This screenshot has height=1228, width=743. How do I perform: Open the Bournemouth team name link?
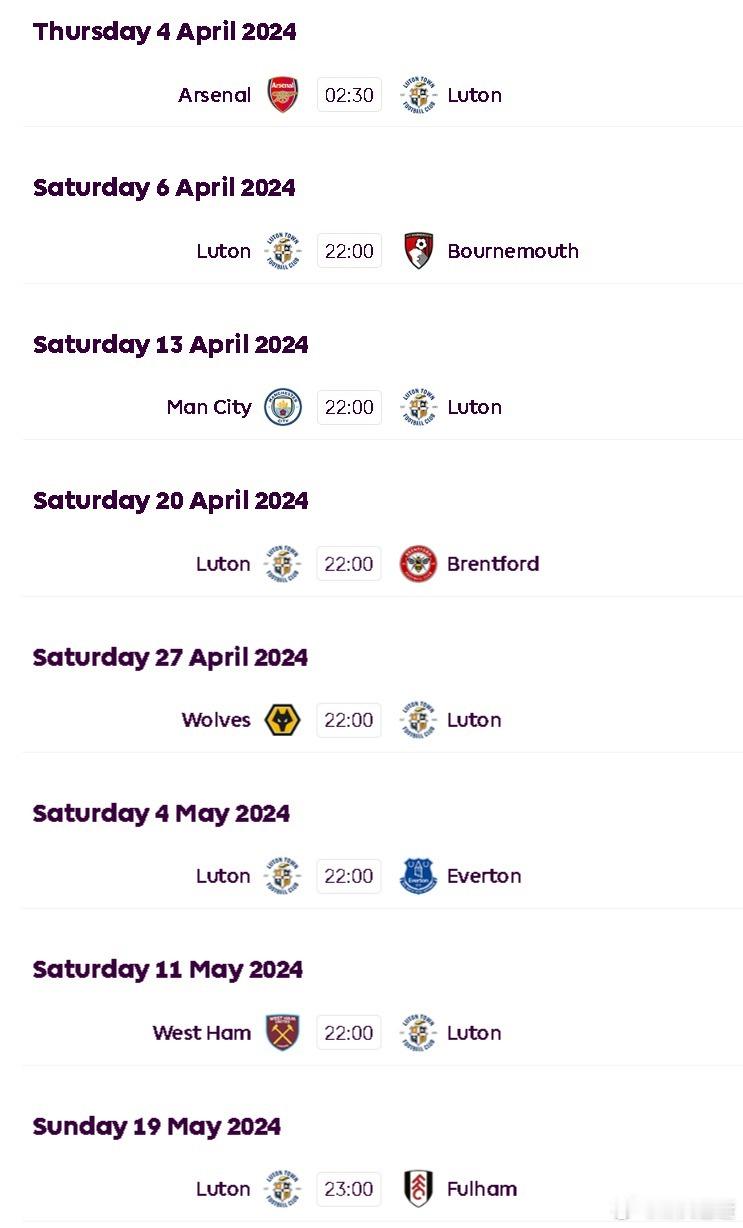point(513,251)
